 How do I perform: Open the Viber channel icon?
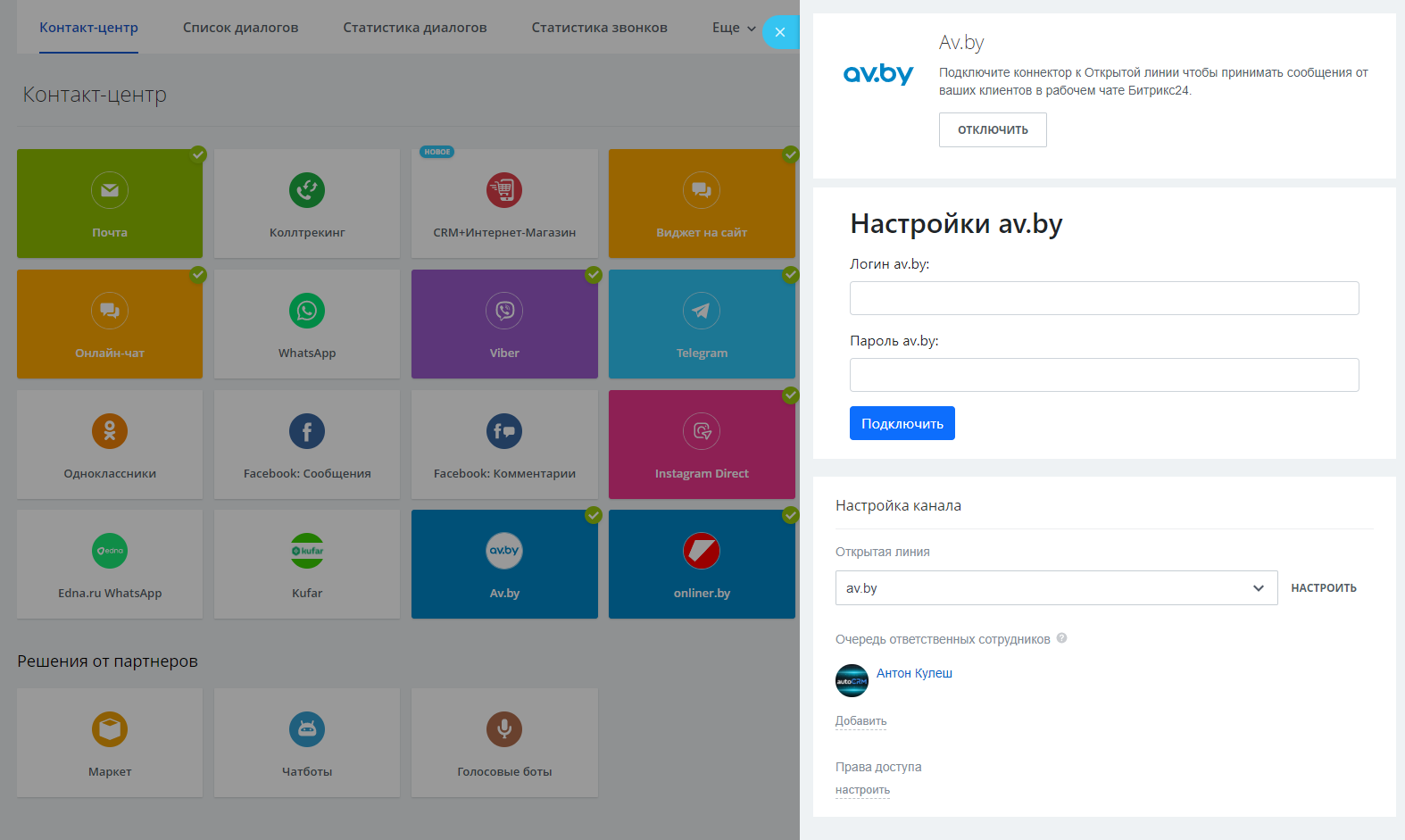tap(504, 311)
